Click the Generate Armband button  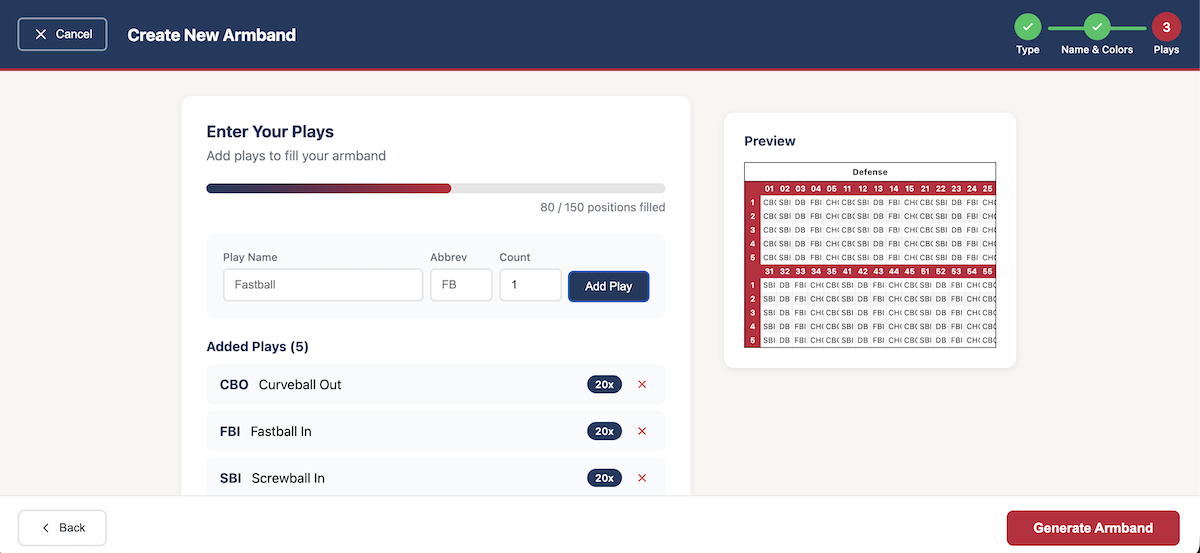pos(1093,528)
